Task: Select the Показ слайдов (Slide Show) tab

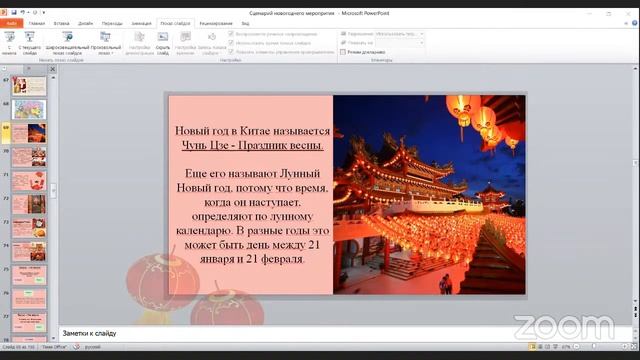Action: pos(175,23)
